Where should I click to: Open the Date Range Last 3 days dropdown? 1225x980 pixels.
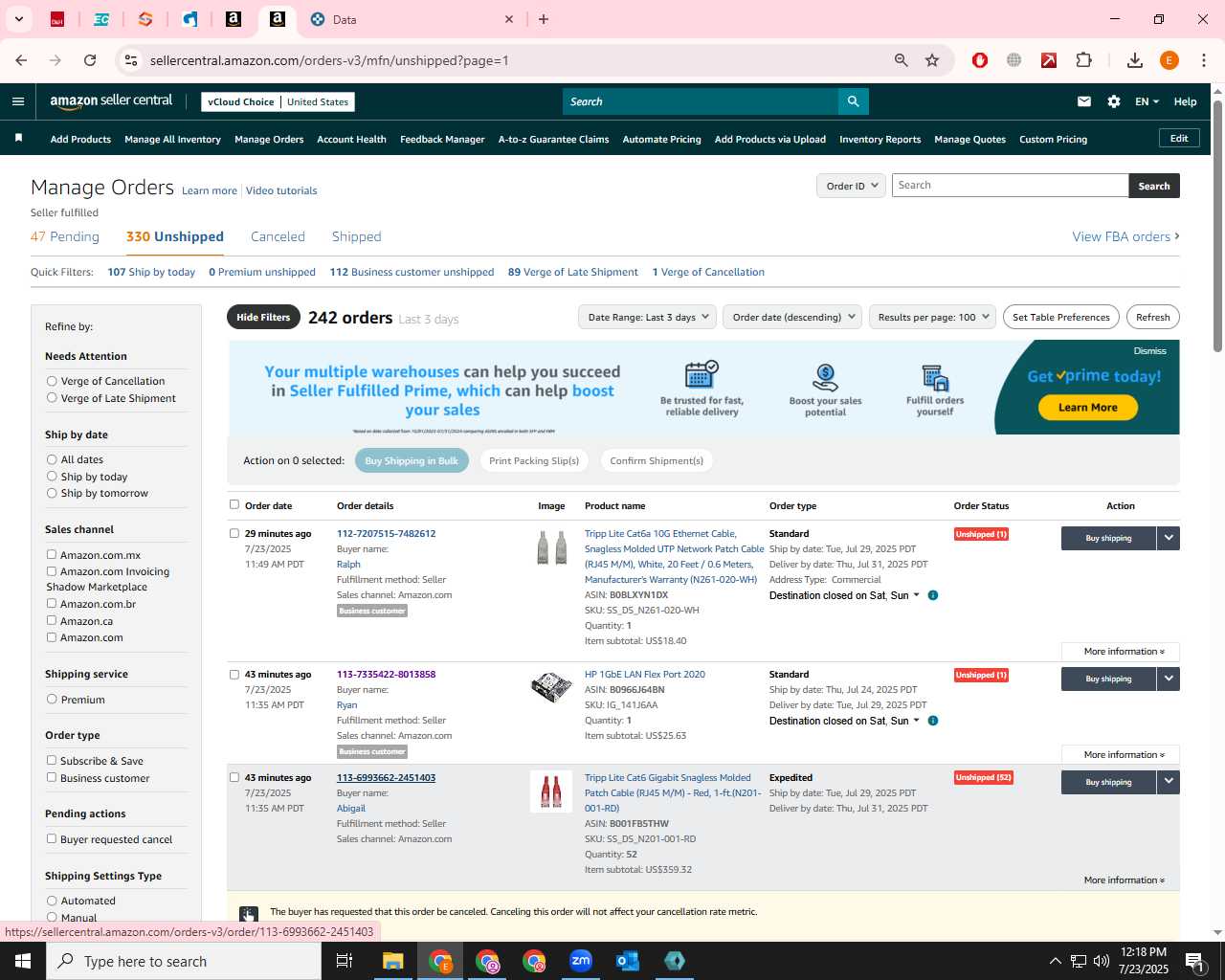click(x=647, y=317)
